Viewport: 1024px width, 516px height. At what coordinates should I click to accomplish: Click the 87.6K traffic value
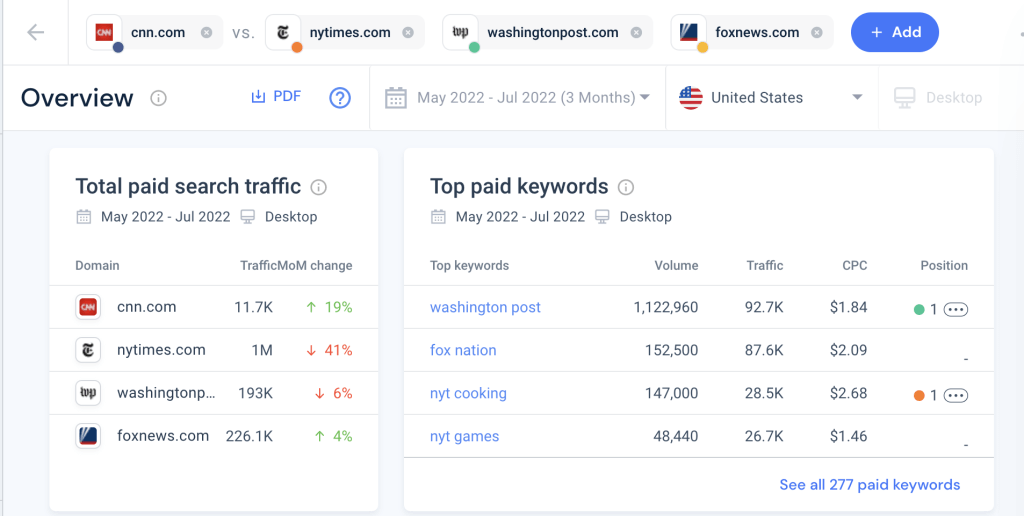[765, 350]
